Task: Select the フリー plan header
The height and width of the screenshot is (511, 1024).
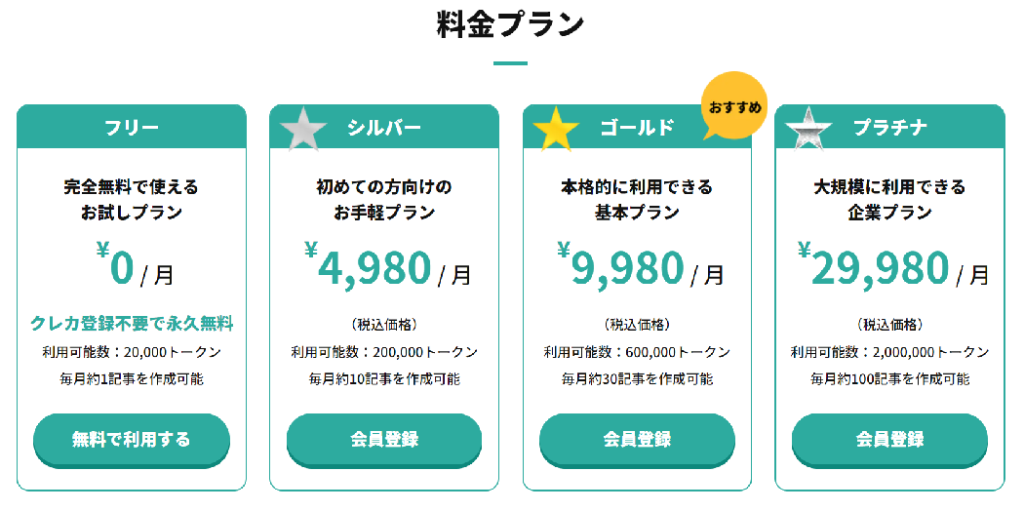Action: point(131,127)
